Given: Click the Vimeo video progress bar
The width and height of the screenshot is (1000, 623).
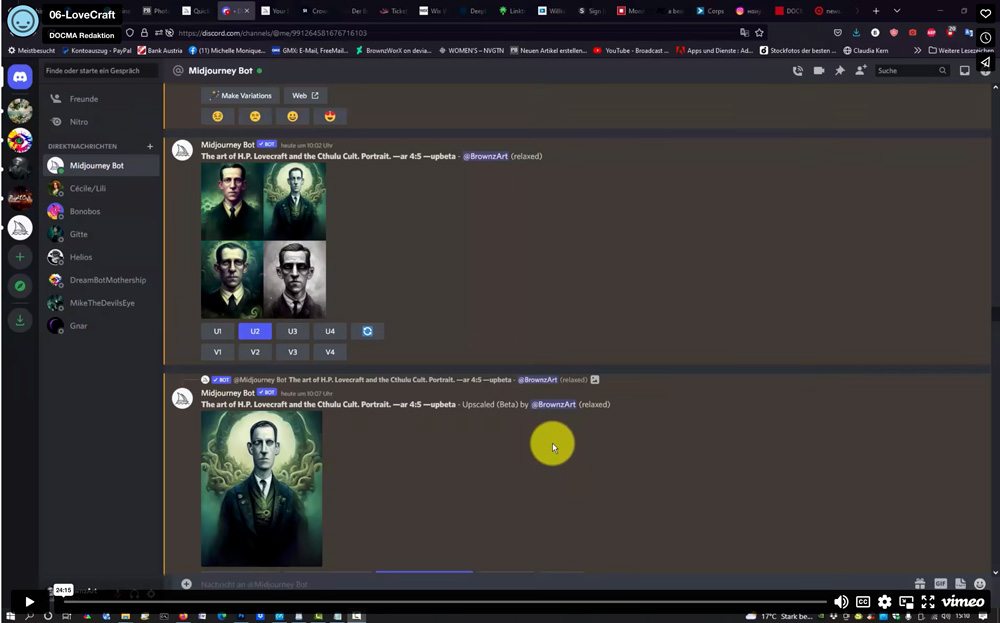Looking at the screenshot, I should pyautogui.click(x=445, y=601).
